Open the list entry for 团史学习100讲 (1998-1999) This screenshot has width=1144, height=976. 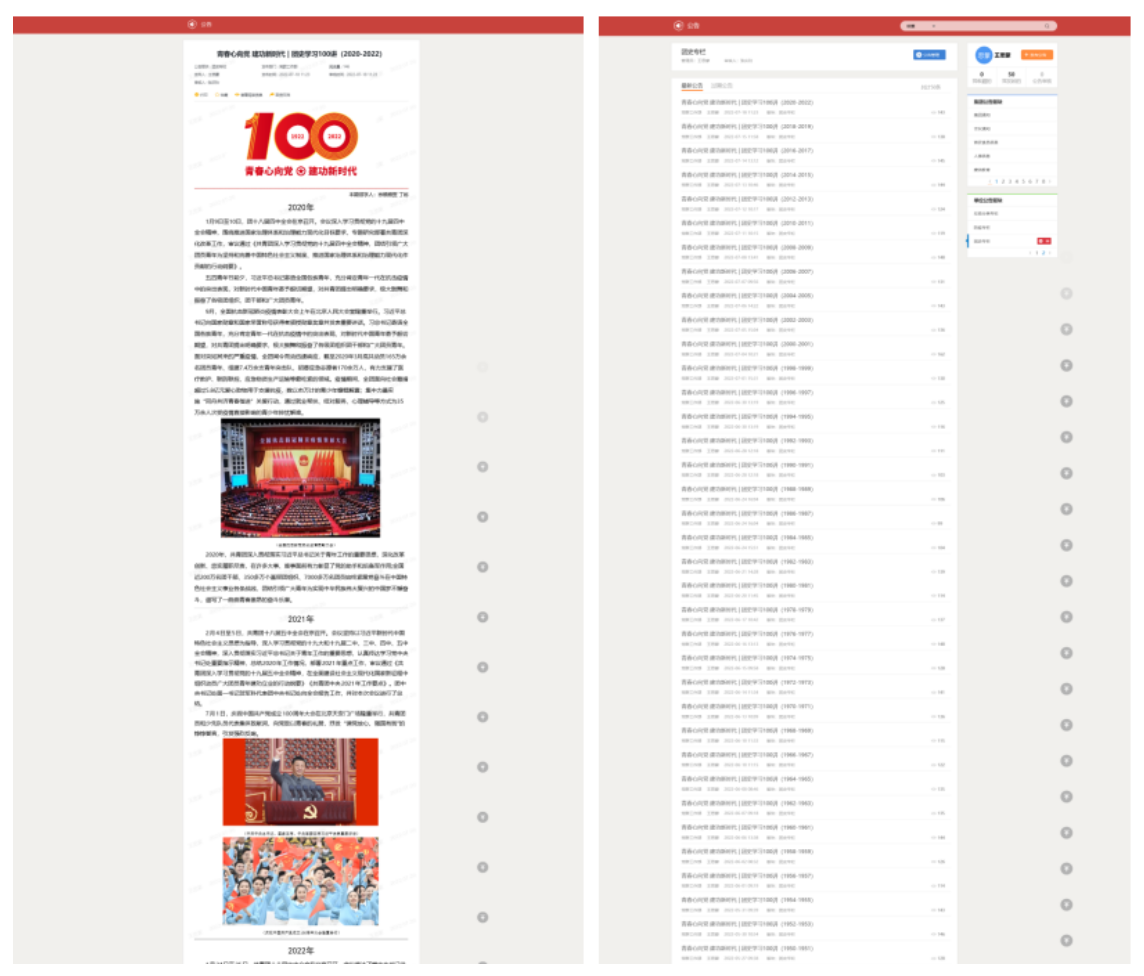coord(747,368)
